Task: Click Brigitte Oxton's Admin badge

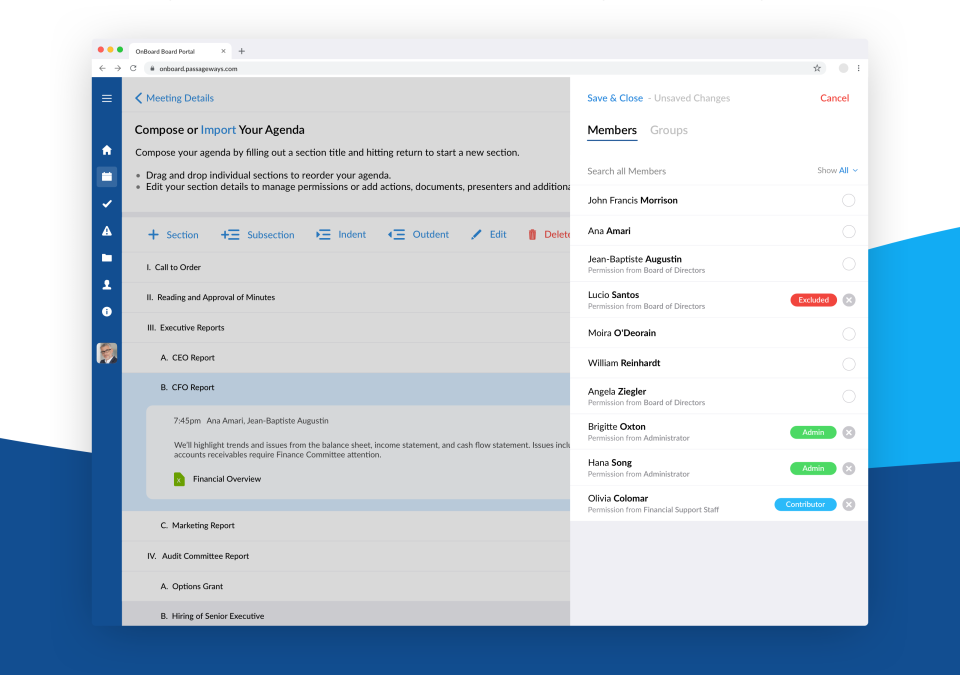Action: 813,432
